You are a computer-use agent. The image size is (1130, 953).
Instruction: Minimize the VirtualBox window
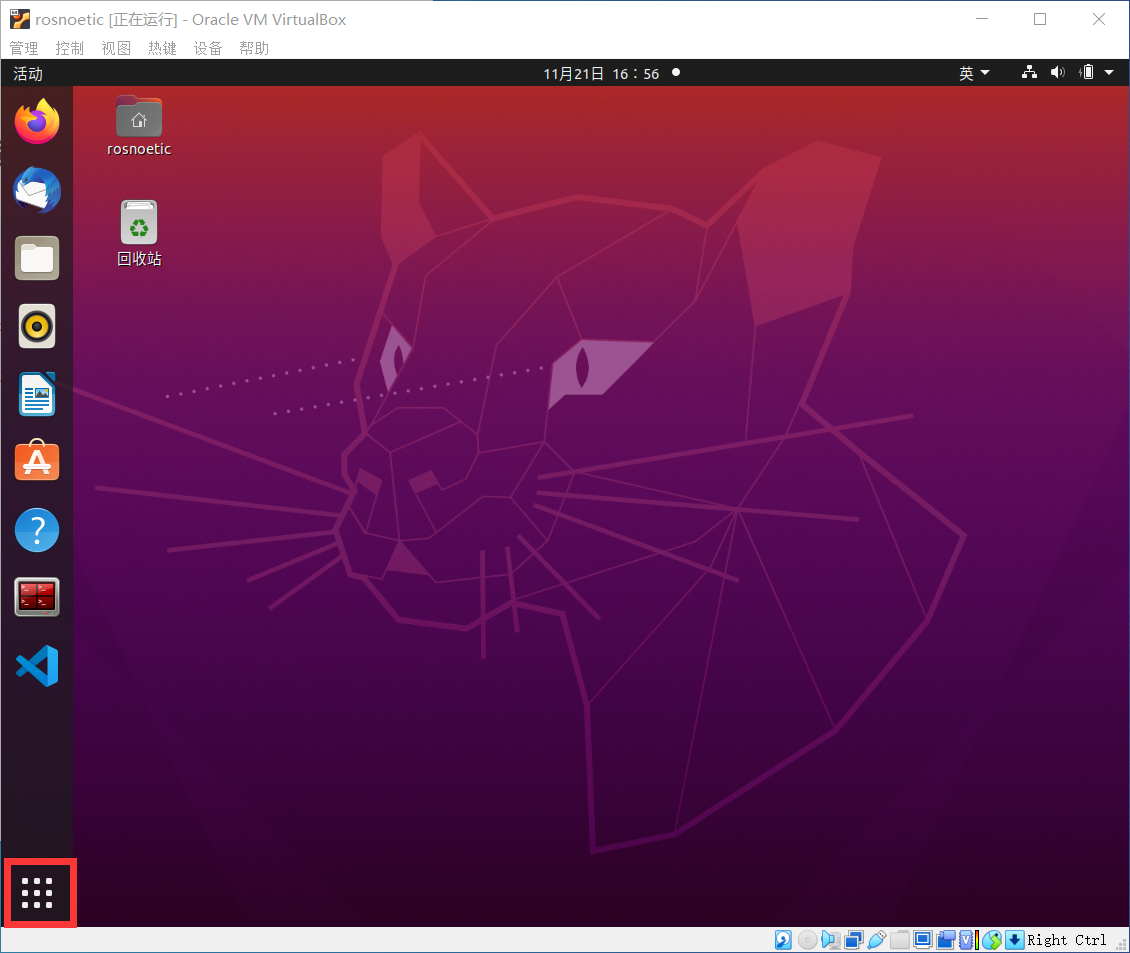tap(982, 19)
